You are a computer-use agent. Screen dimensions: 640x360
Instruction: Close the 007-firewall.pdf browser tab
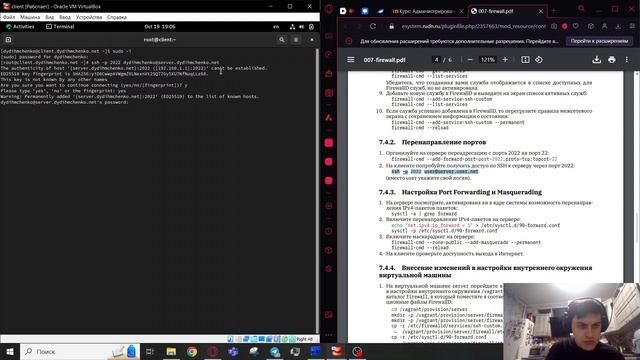point(541,11)
